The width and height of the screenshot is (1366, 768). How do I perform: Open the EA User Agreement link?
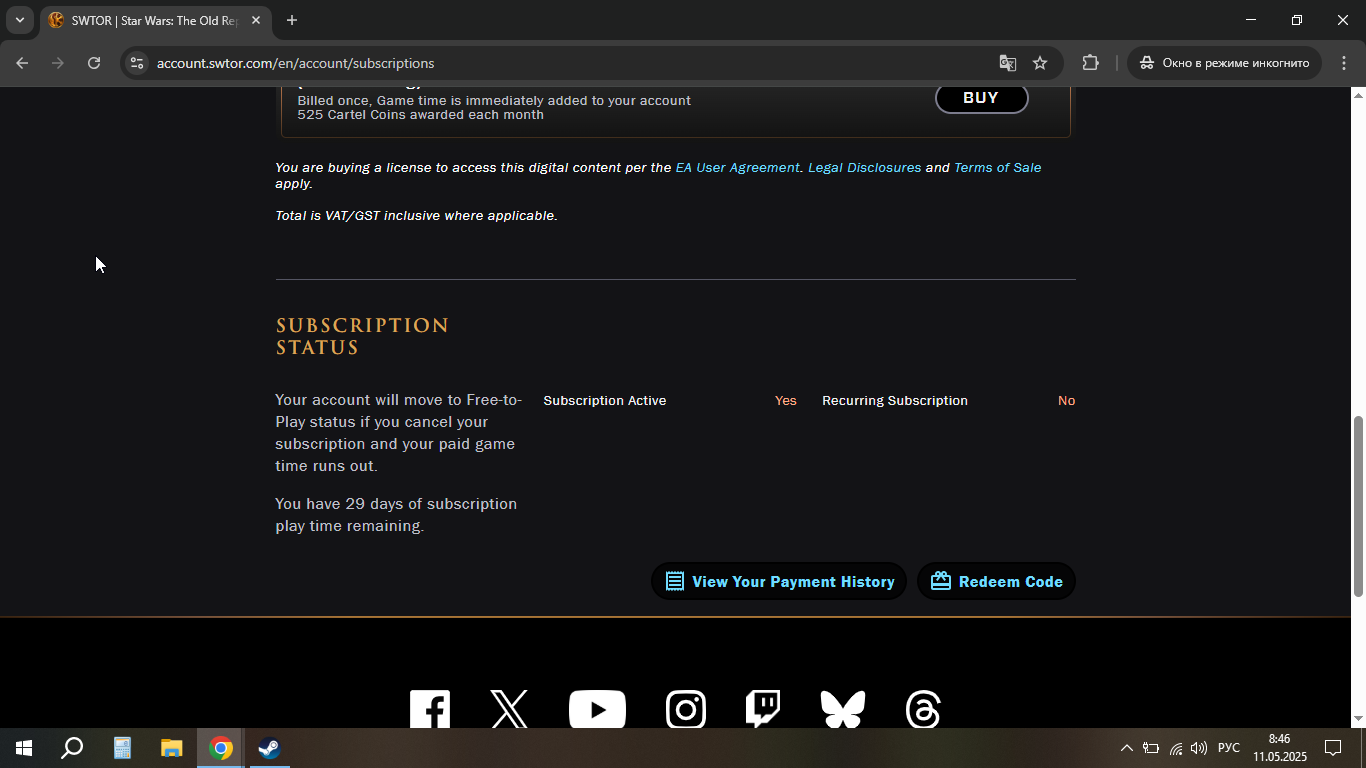[738, 168]
